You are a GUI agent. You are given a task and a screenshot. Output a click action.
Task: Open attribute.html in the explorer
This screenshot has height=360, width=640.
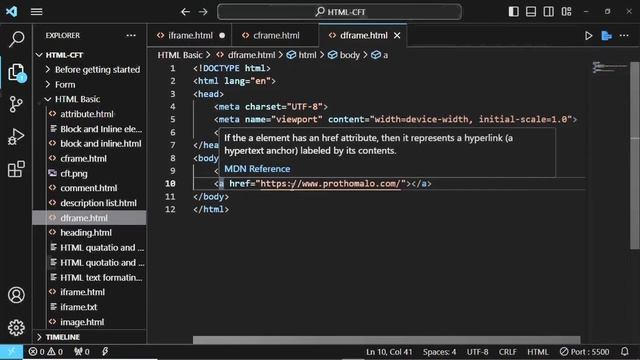87,114
